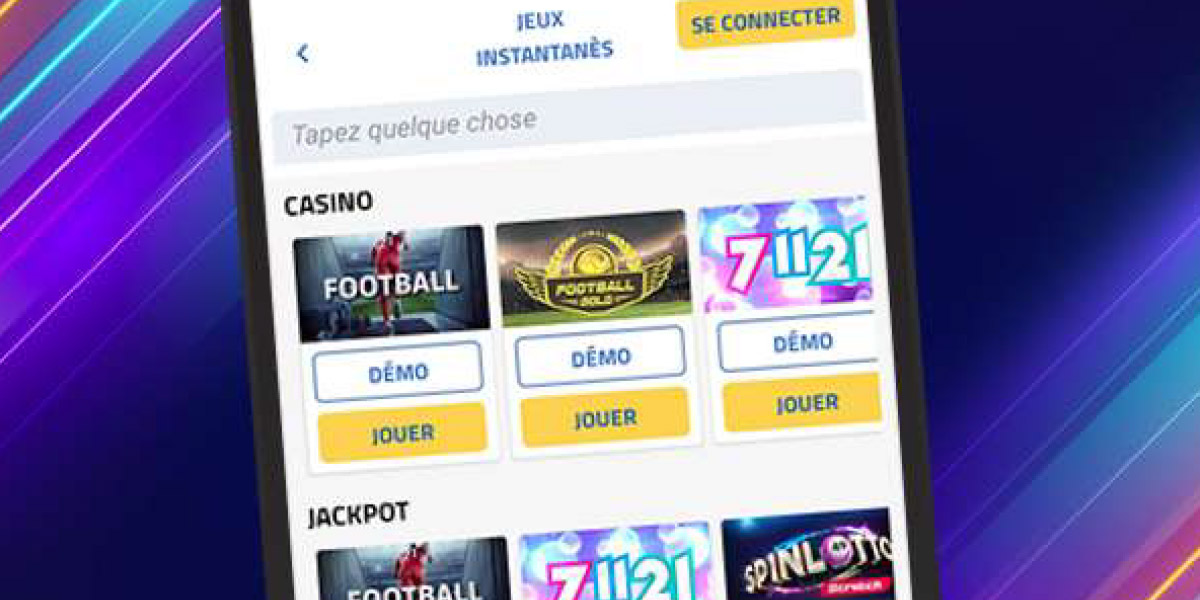
Task: Click JOUER under the 7 11 21 game
Action: 803,403
